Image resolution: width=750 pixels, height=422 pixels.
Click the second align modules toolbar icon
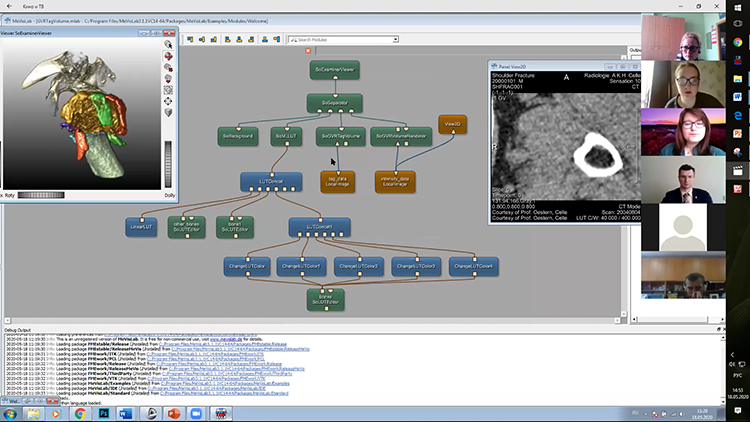pyautogui.click(x=202, y=39)
